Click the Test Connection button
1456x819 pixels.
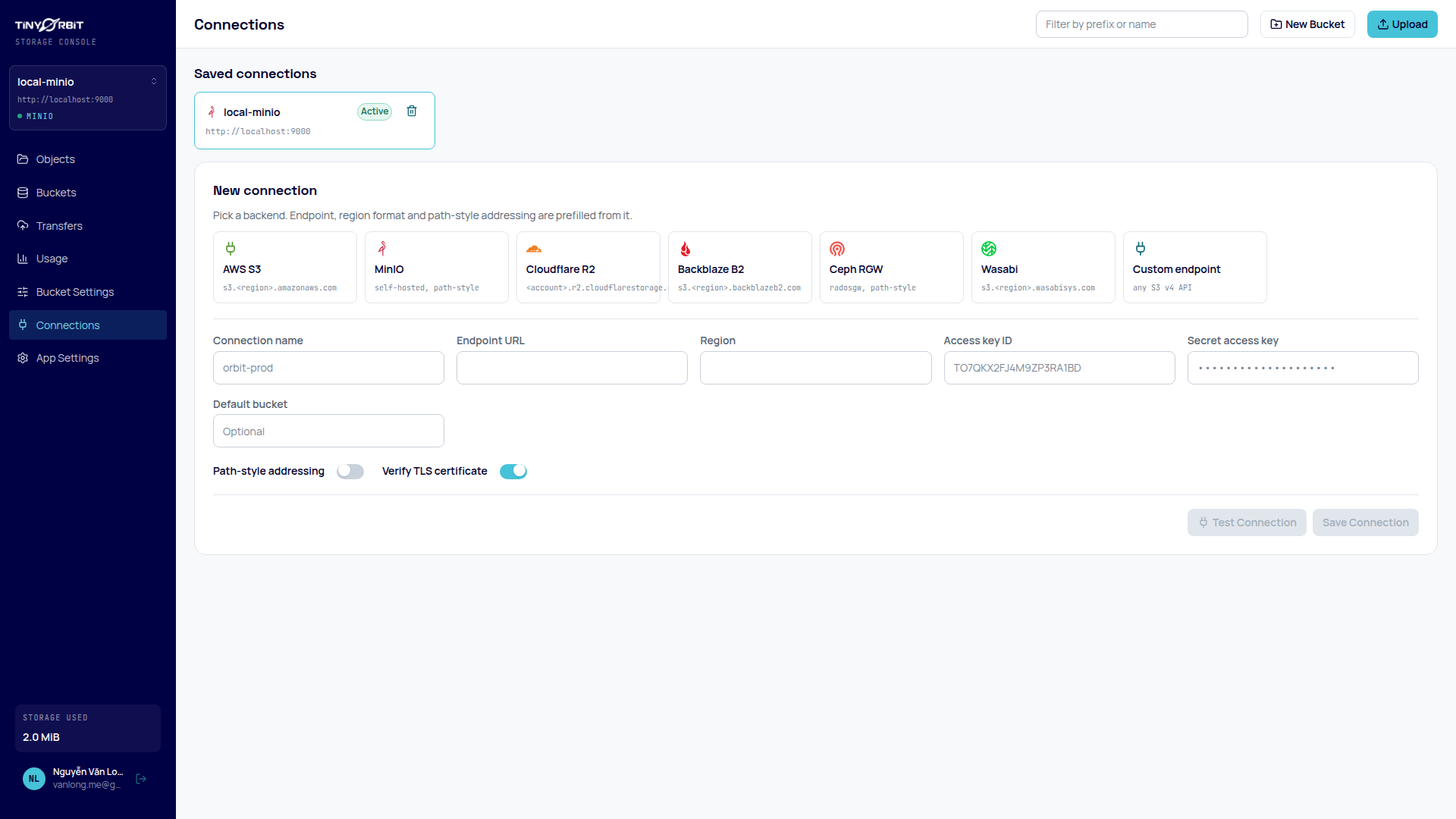tap(1247, 522)
